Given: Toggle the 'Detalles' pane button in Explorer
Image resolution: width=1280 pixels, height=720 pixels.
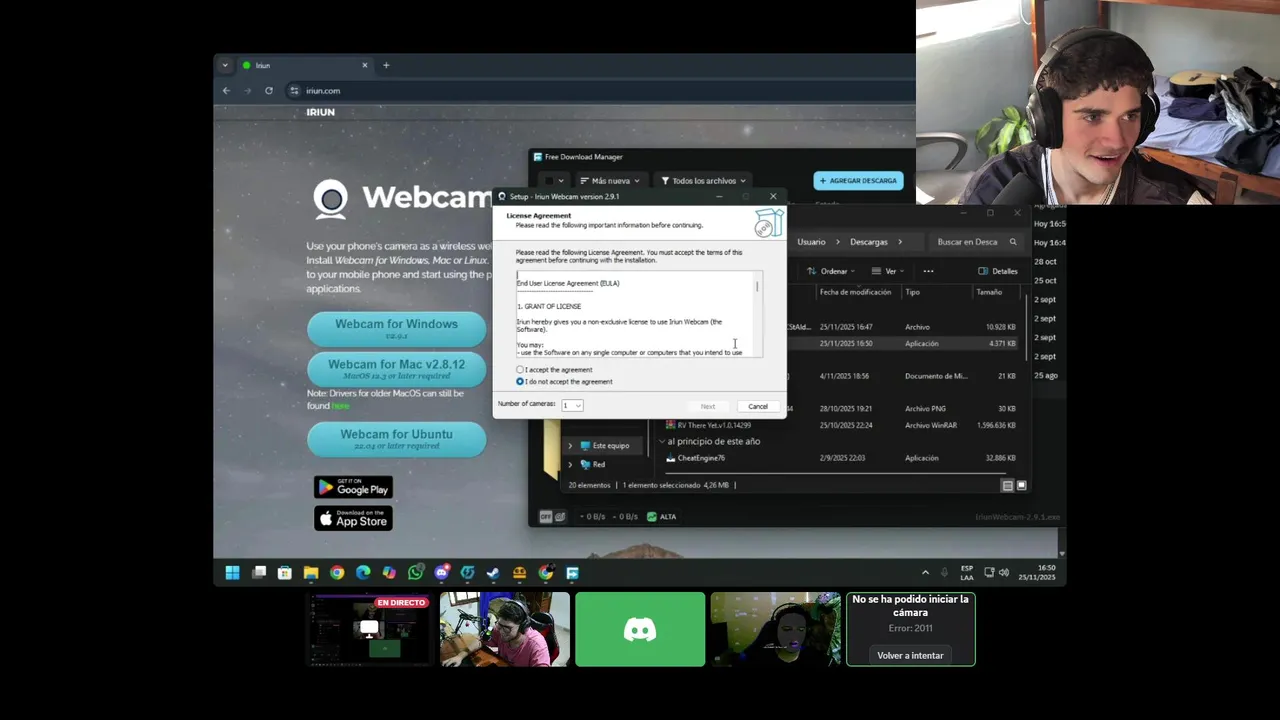Looking at the screenshot, I should click(x=997, y=271).
